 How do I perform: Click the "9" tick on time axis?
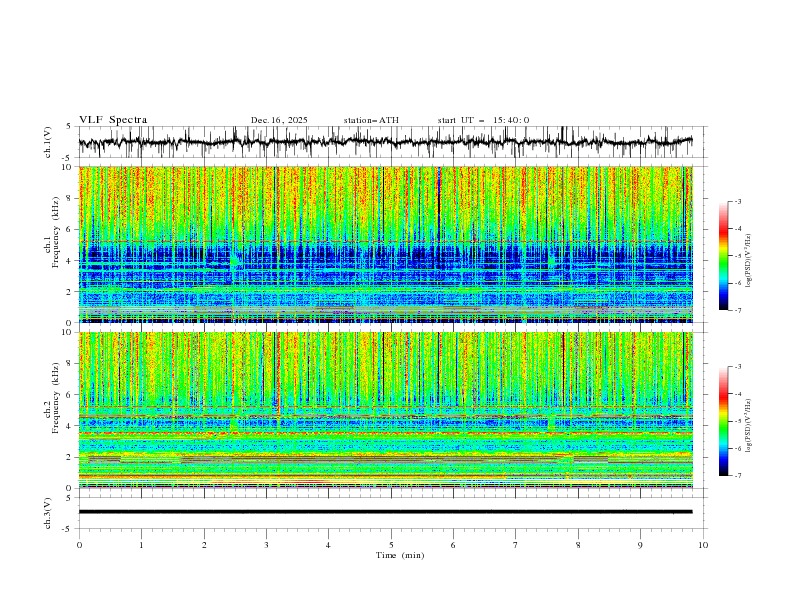(640, 545)
